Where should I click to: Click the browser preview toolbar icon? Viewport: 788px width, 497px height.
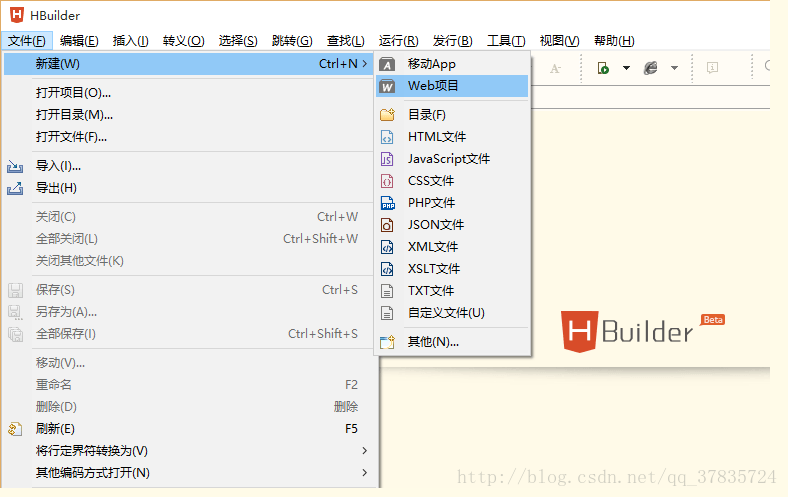tap(650, 68)
